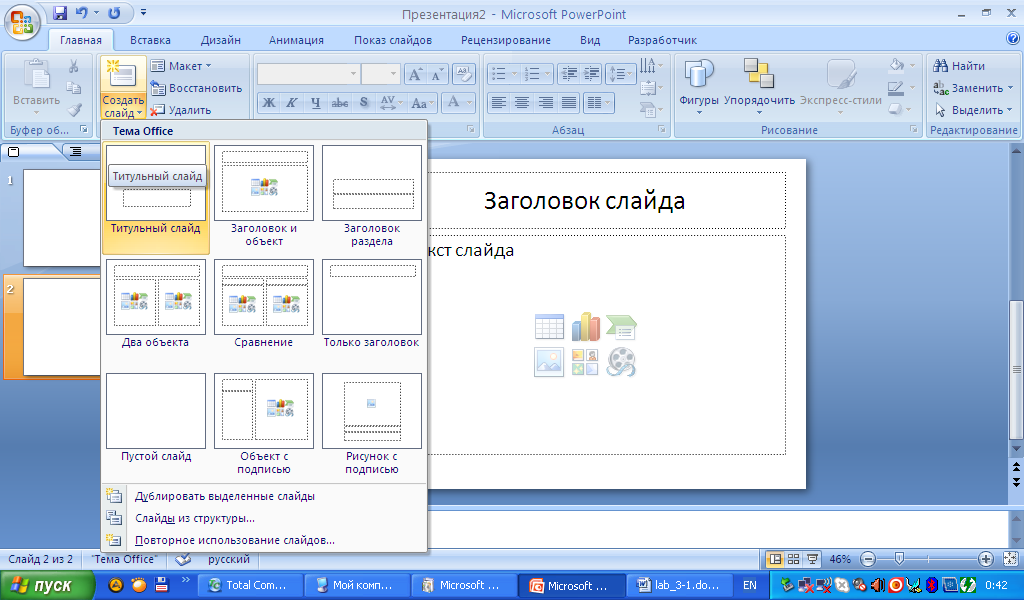
Task: Click Найти find button
Action: click(959, 66)
